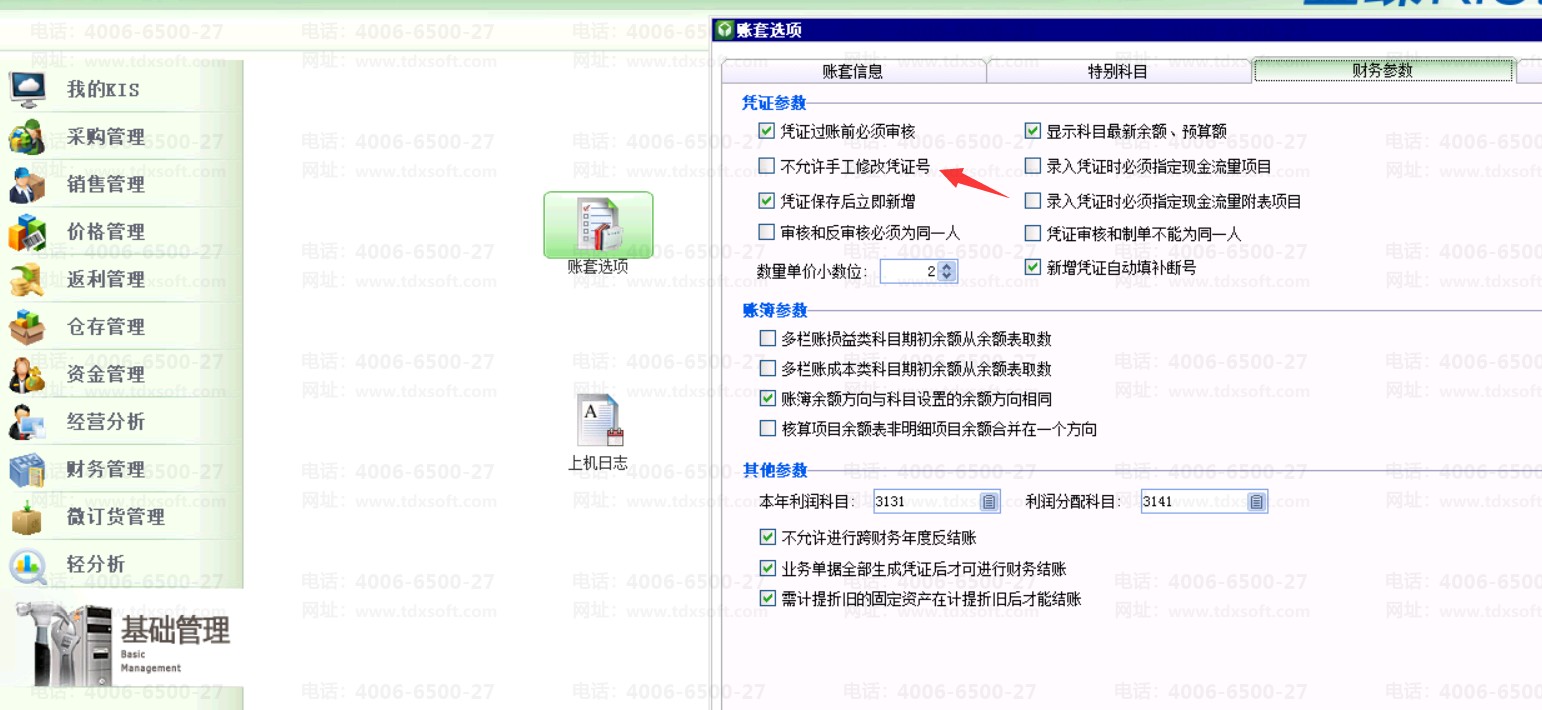1542x710 pixels.
Task: Switch to the 账套信息 tab
Action: click(852, 71)
